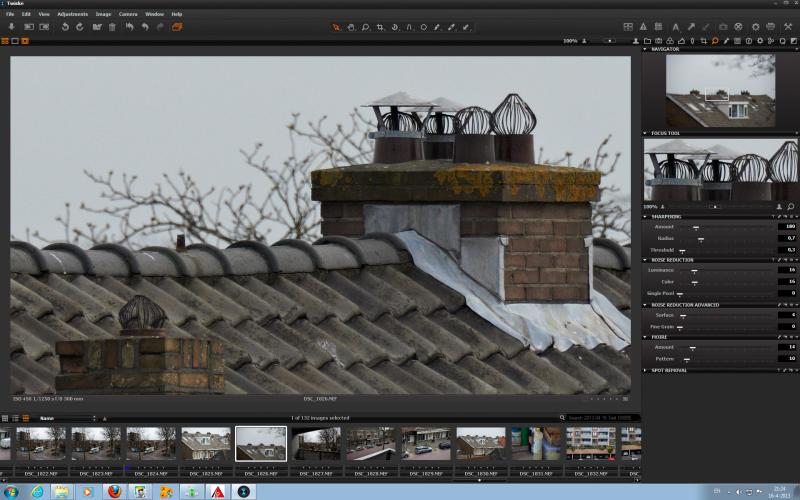The width and height of the screenshot is (800, 500).
Task: Collapse the Moire panel
Action: pyautogui.click(x=645, y=337)
